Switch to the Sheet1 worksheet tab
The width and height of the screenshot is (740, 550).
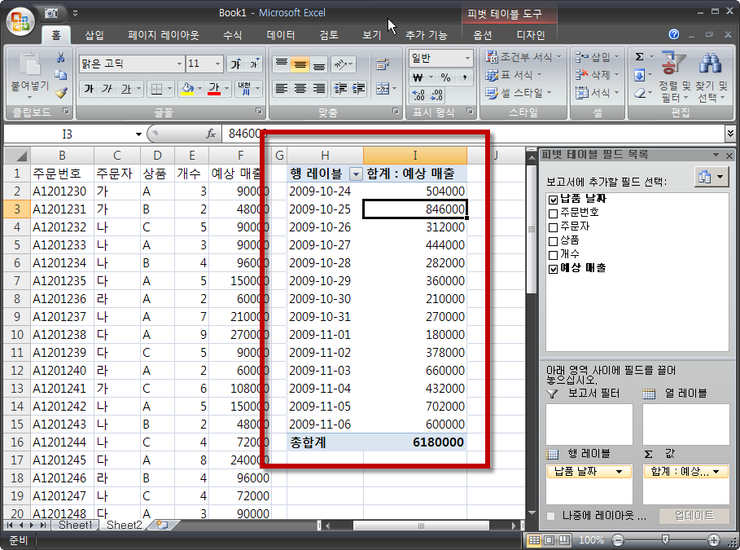pos(75,525)
